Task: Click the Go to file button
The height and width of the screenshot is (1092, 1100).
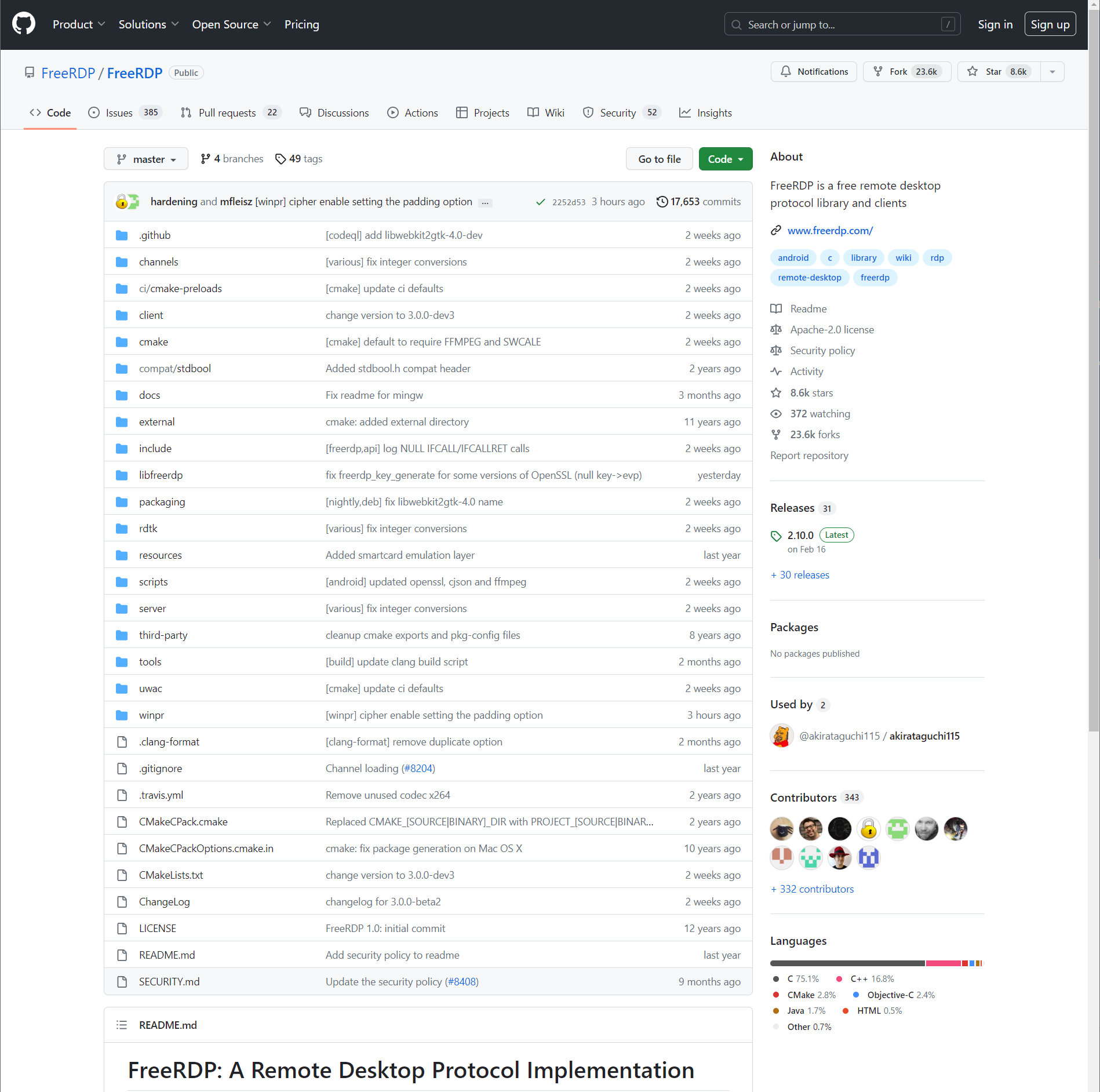Action: (660, 159)
